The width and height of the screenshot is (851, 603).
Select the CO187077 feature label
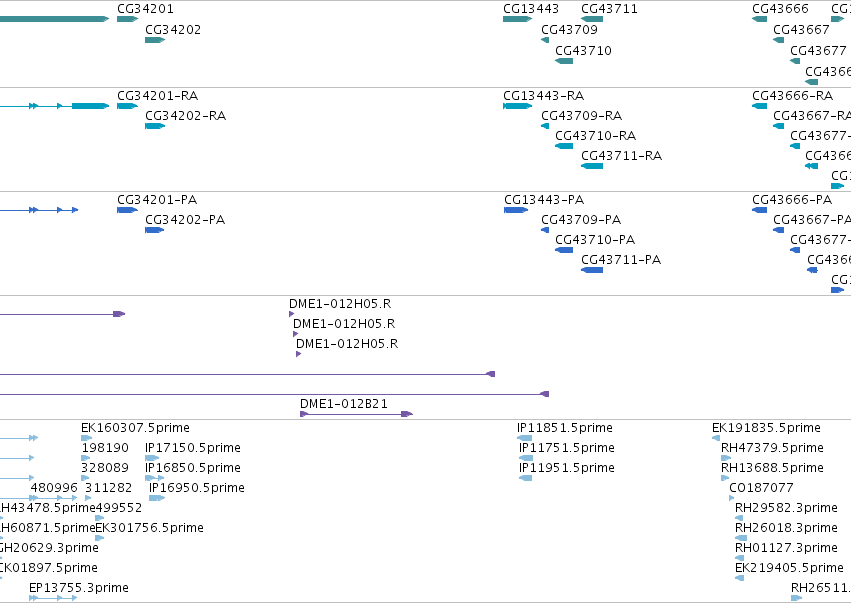point(761,488)
